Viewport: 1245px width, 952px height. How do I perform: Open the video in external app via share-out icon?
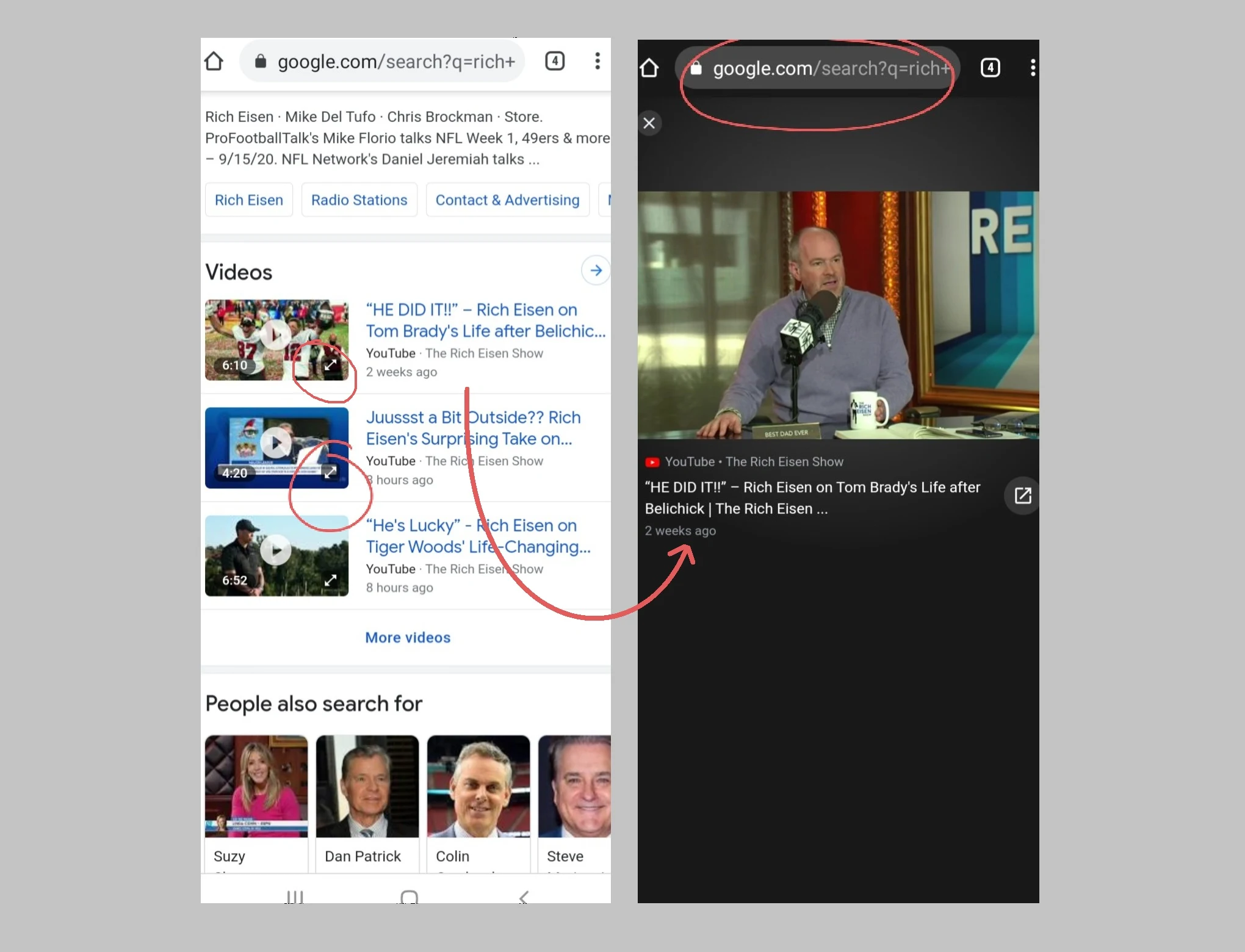[1023, 496]
